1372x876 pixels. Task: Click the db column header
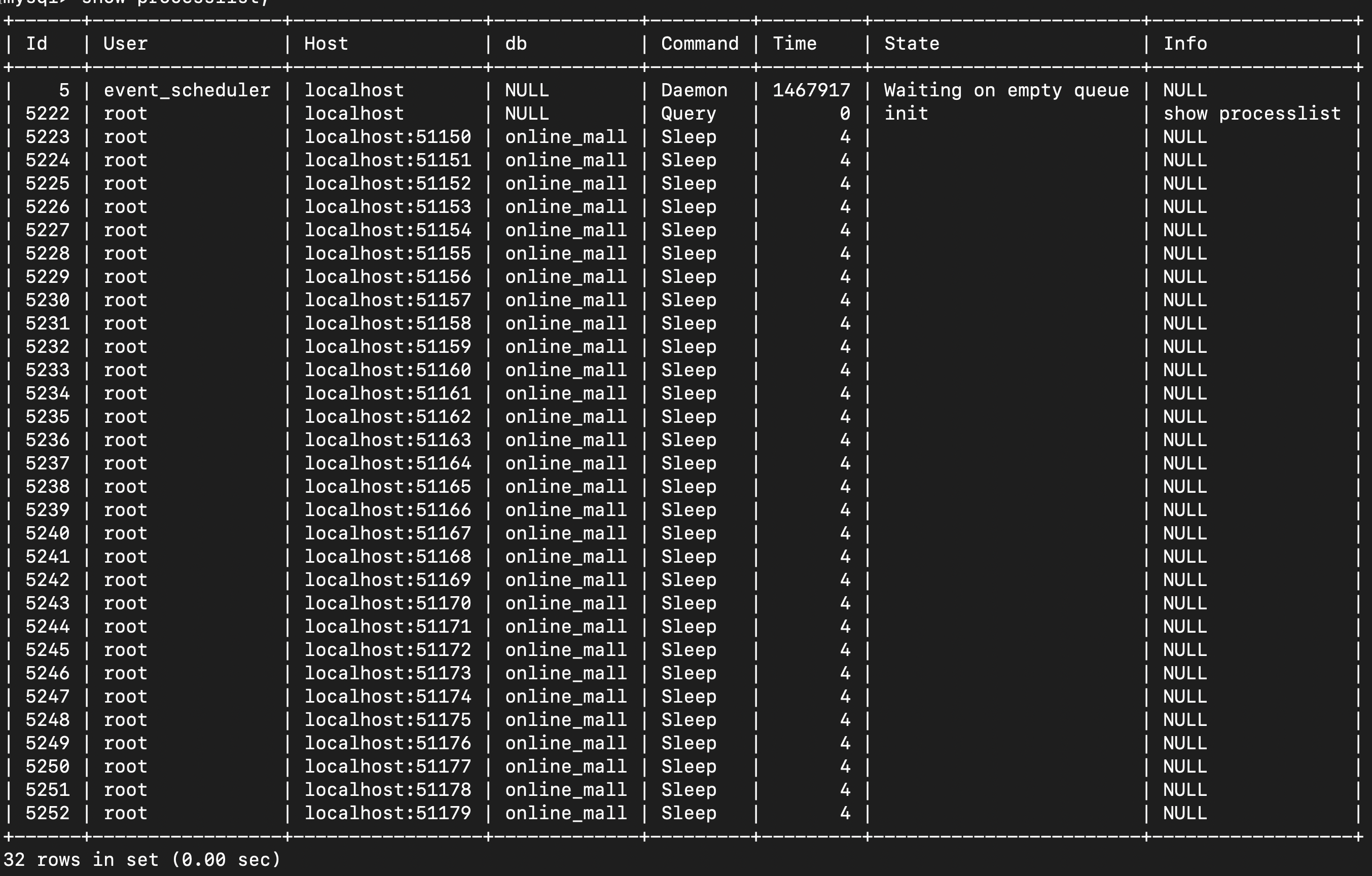pyautogui.click(x=516, y=44)
